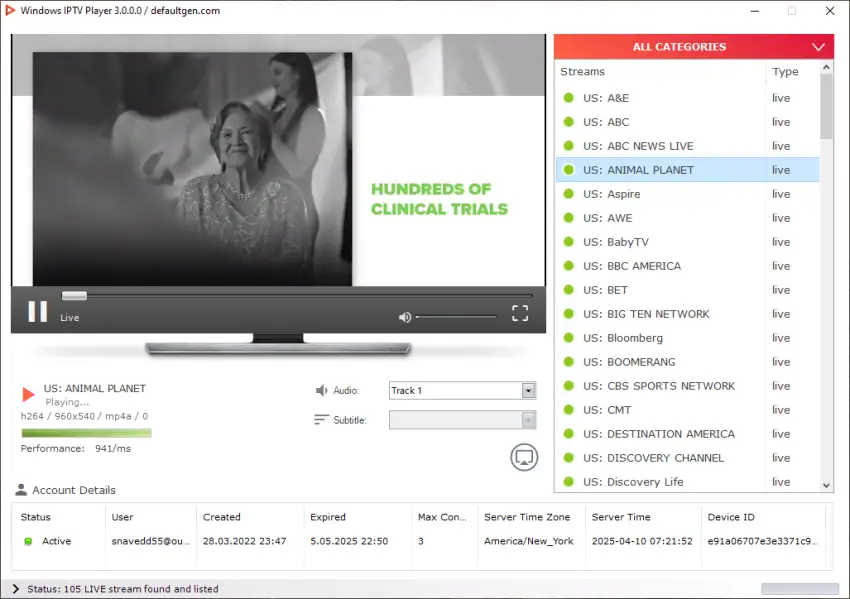Click the green performance bar

86,433
